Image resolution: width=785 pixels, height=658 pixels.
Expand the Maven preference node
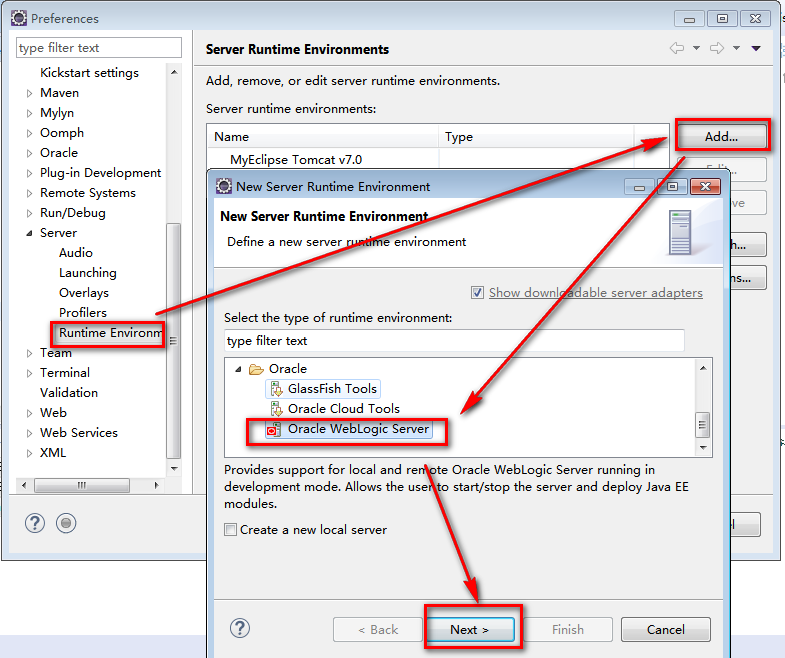(x=30, y=93)
